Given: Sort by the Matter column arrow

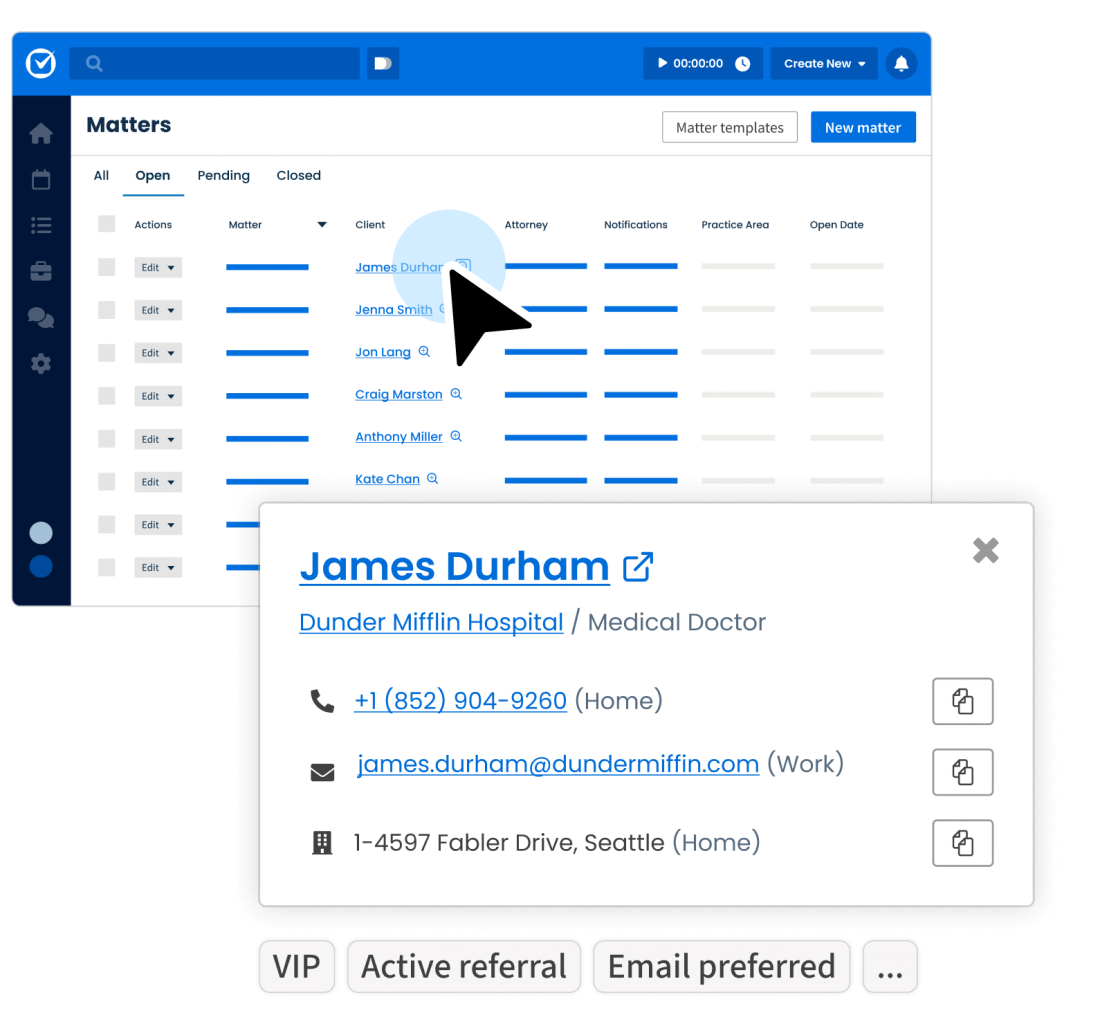Looking at the screenshot, I should [x=322, y=224].
